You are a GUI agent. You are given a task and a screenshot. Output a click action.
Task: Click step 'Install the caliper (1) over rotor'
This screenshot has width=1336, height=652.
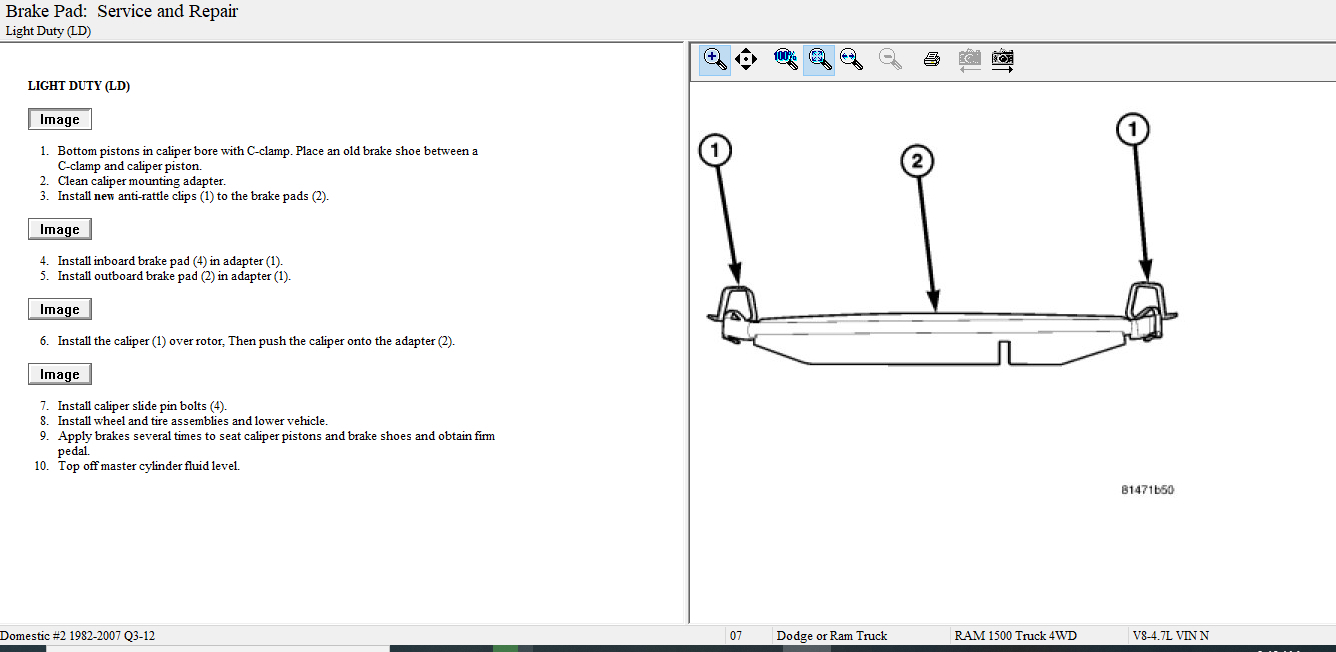[x=256, y=341]
